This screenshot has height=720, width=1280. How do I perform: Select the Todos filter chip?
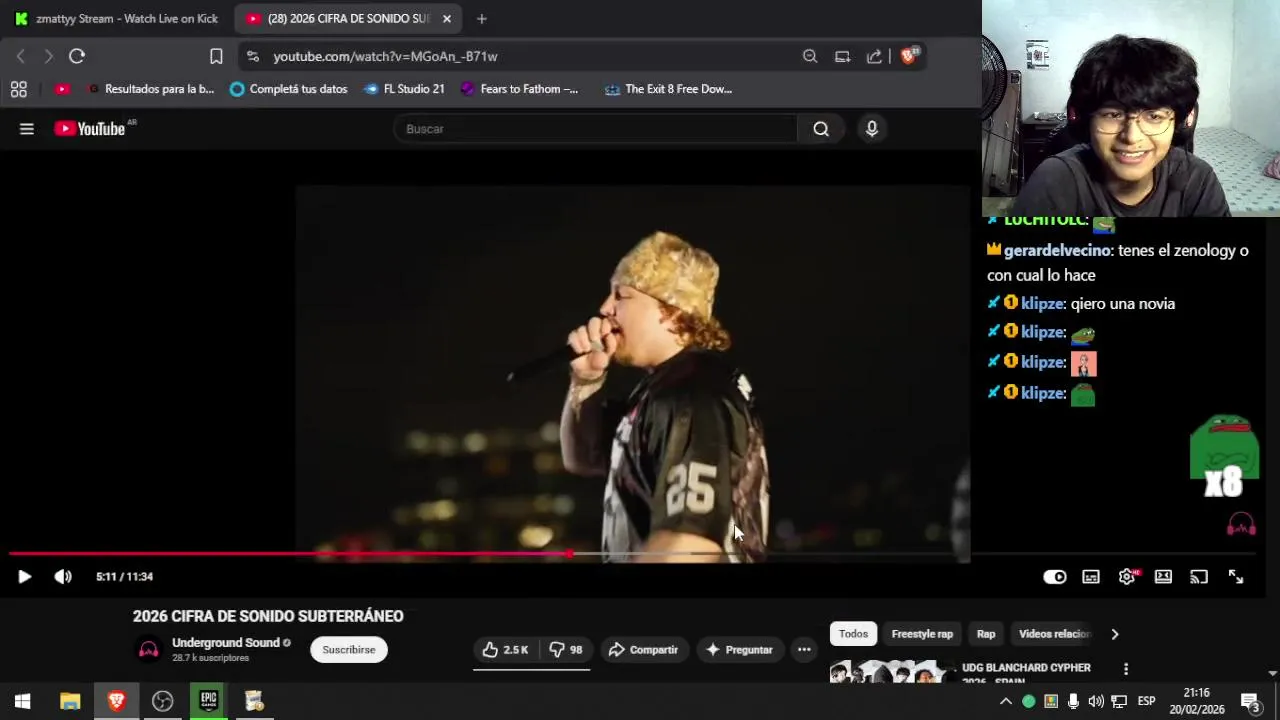tap(853, 633)
